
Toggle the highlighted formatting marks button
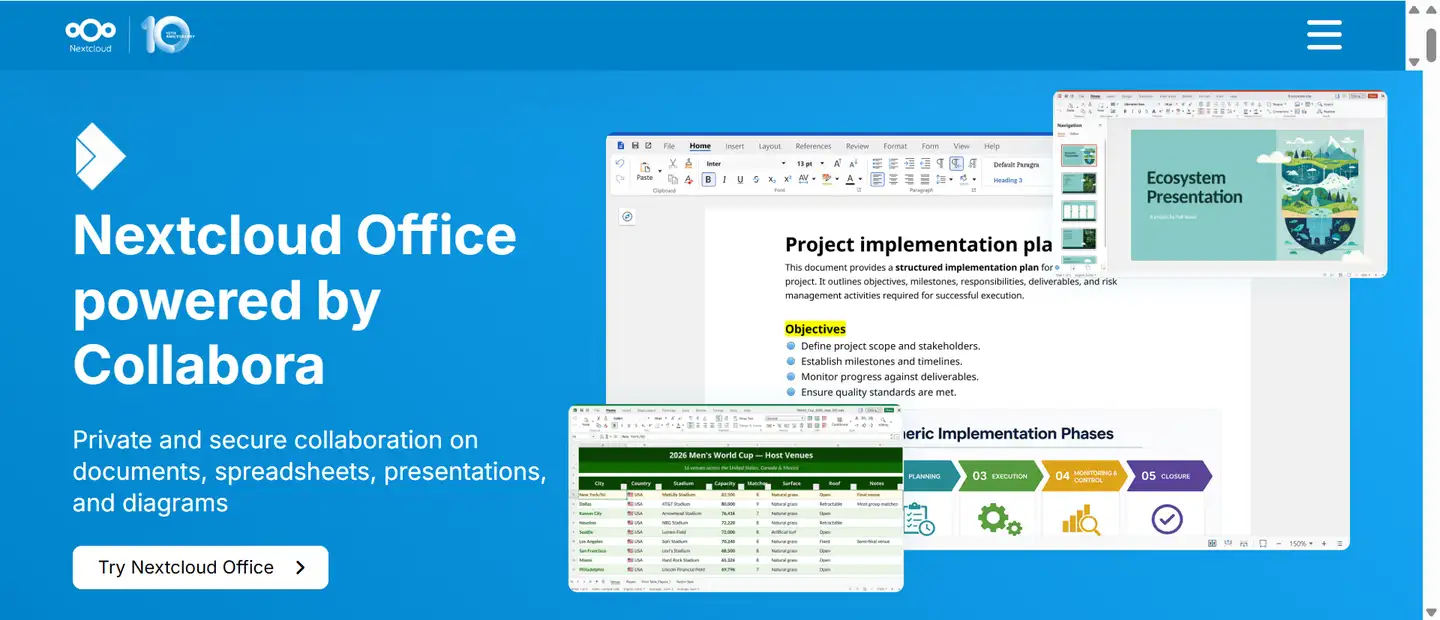(x=957, y=163)
